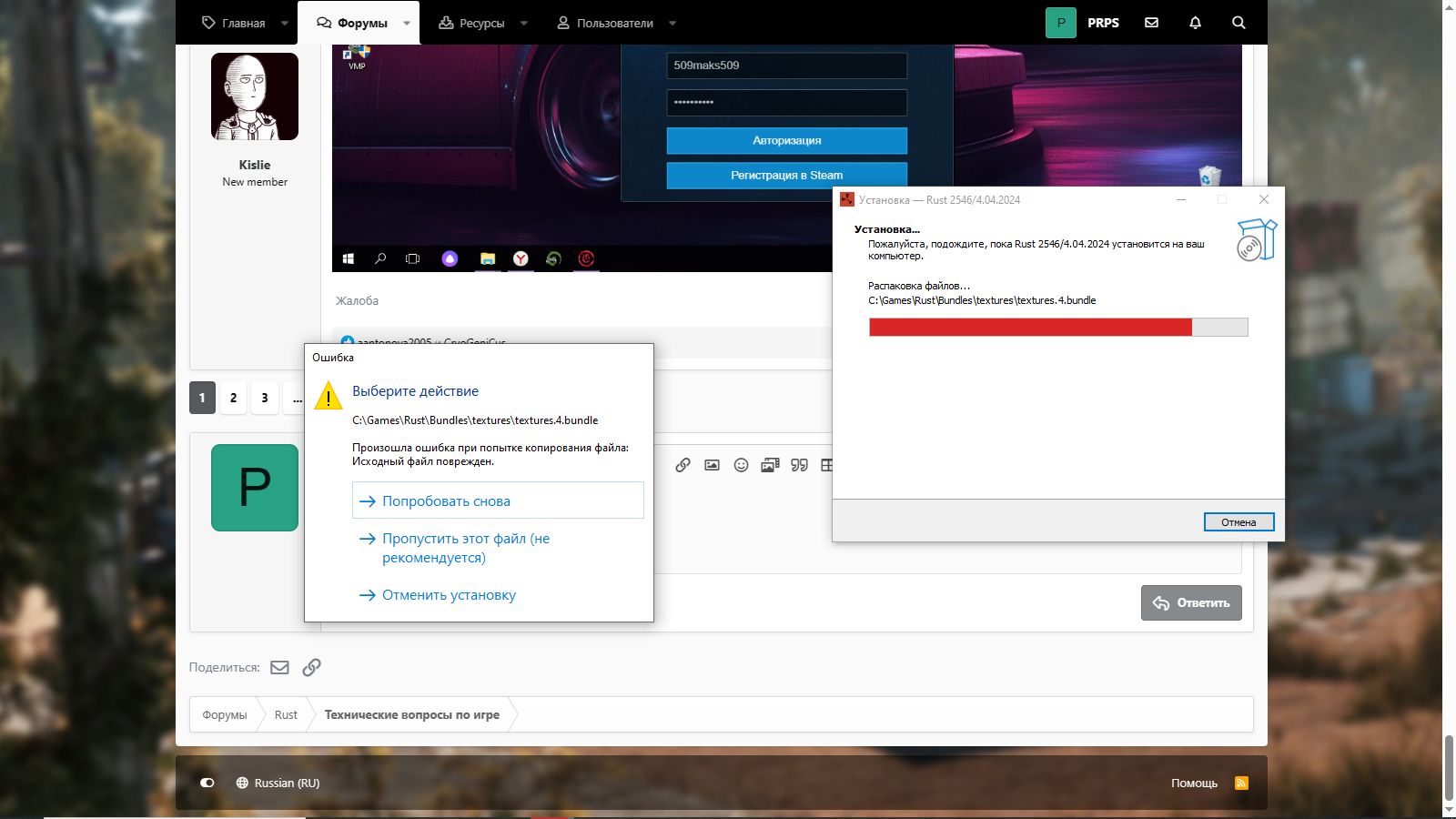Expand the Пользователи dropdown arrow
Screen dimensions: 1456x819
tap(672, 24)
